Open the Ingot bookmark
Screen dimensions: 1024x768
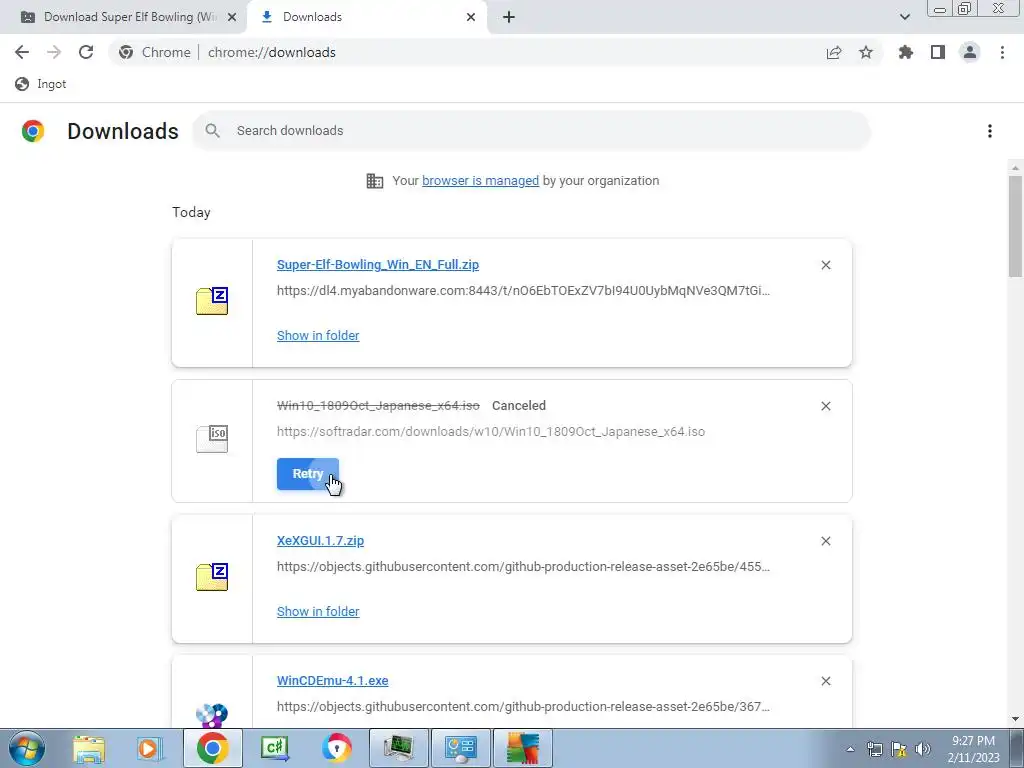pyautogui.click(x=40, y=84)
